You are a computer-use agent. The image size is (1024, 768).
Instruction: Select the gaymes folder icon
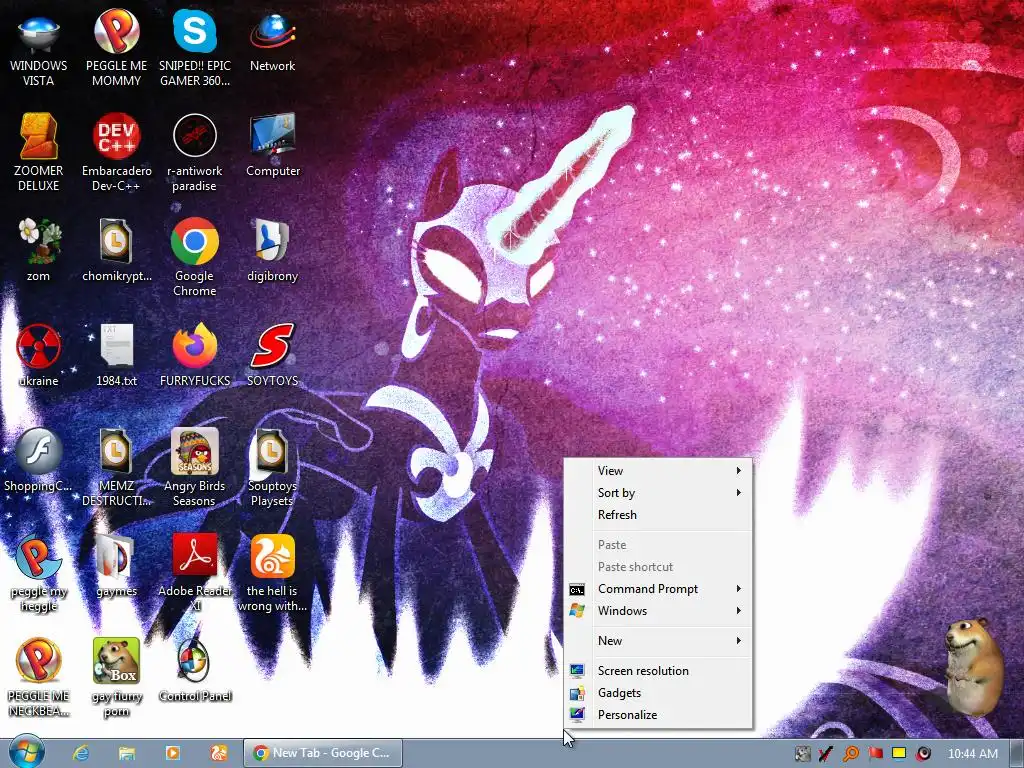tap(116, 566)
